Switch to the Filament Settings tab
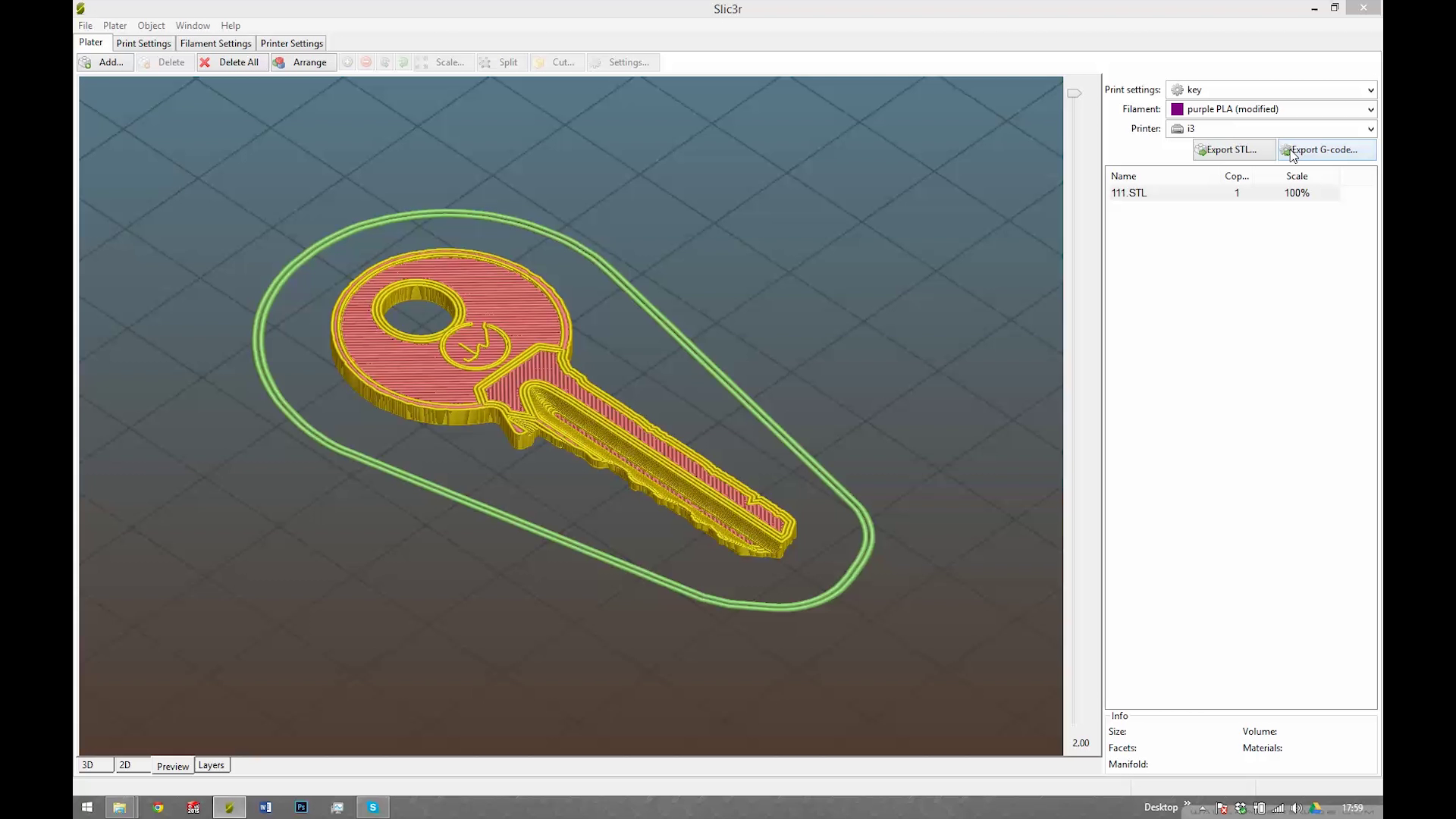 (215, 43)
